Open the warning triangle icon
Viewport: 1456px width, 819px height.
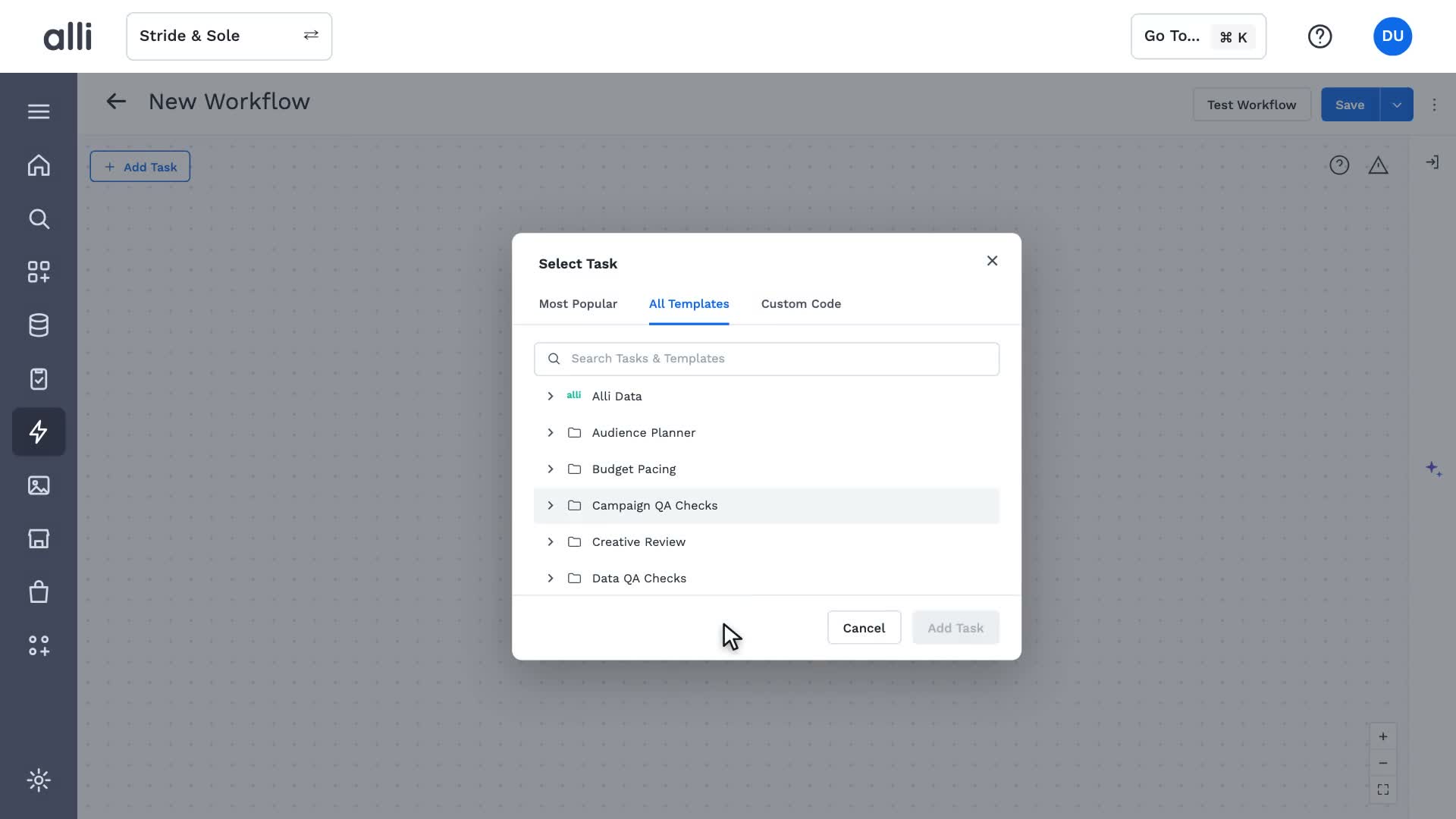(x=1378, y=165)
